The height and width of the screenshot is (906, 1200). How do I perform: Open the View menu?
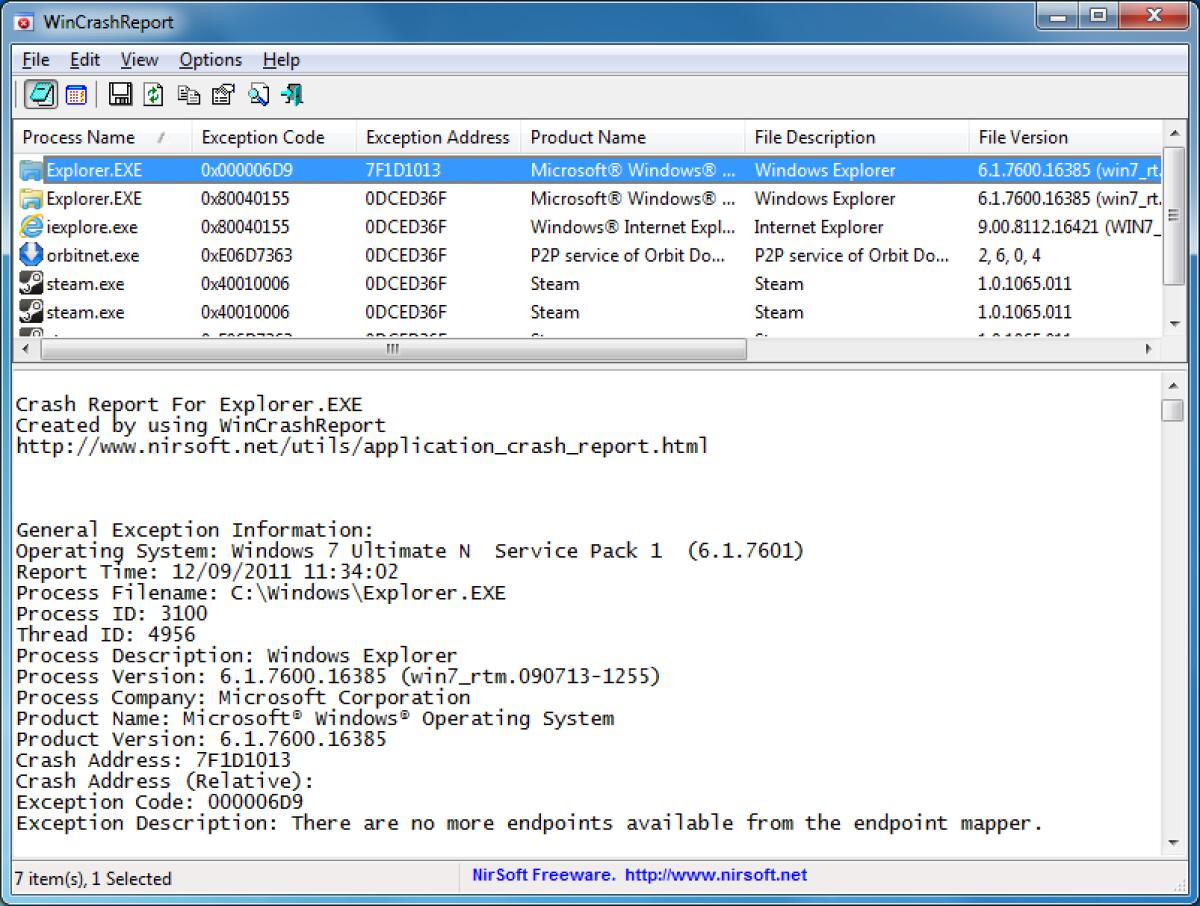[x=139, y=60]
